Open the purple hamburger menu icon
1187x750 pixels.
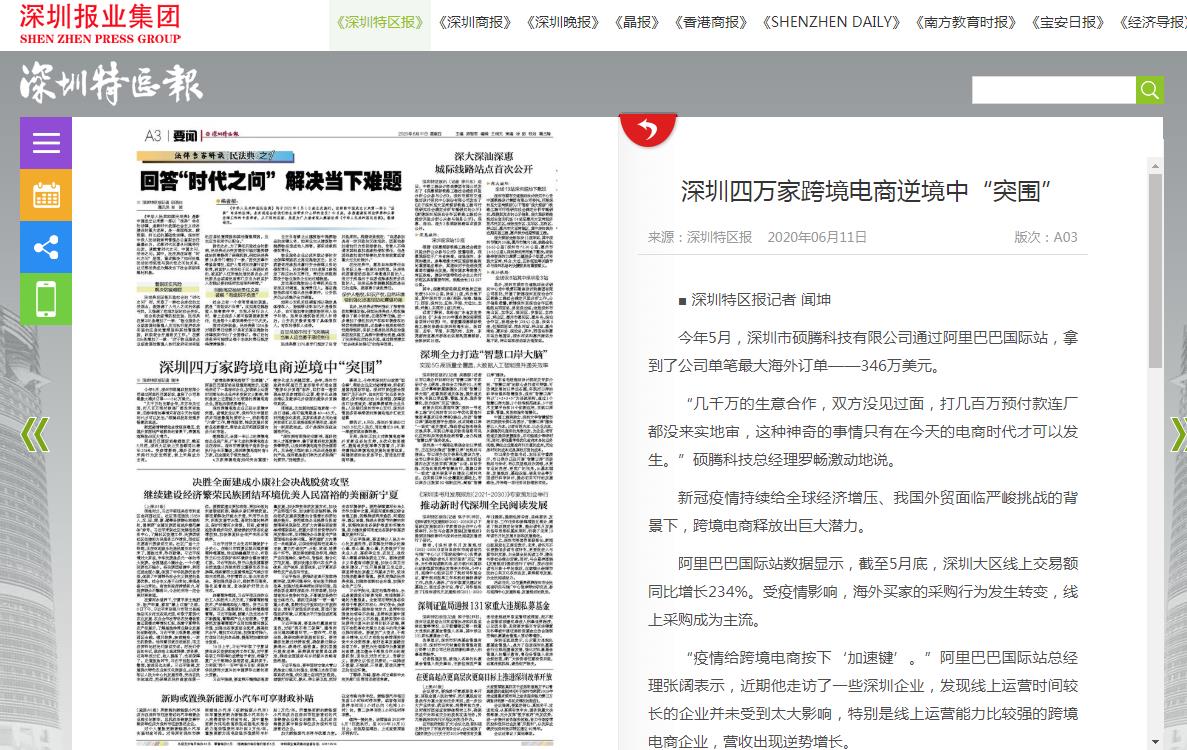(x=45, y=142)
